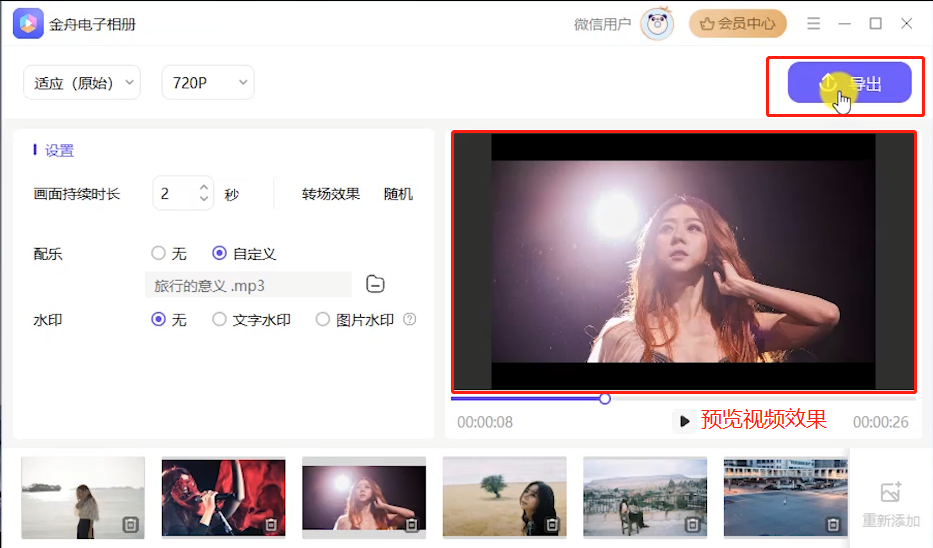Select the field and tree photo thumbnail
This screenshot has width=933, height=548.
(504, 497)
